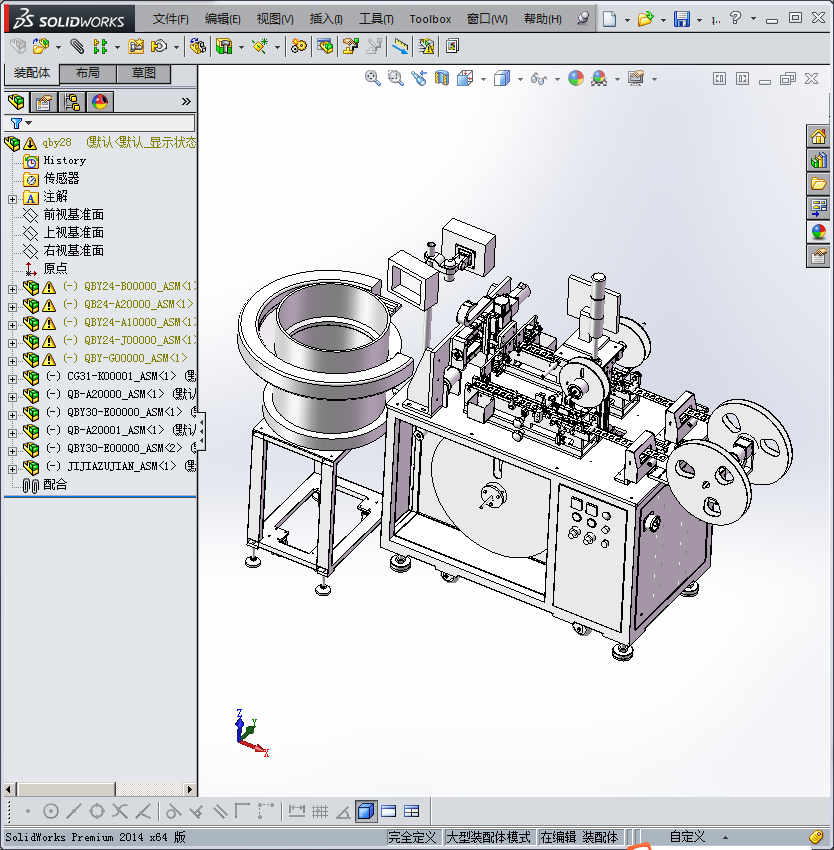The width and height of the screenshot is (834, 850).
Task: Select the 前视基准面 plane in the tree
Action: coord(73,215)
